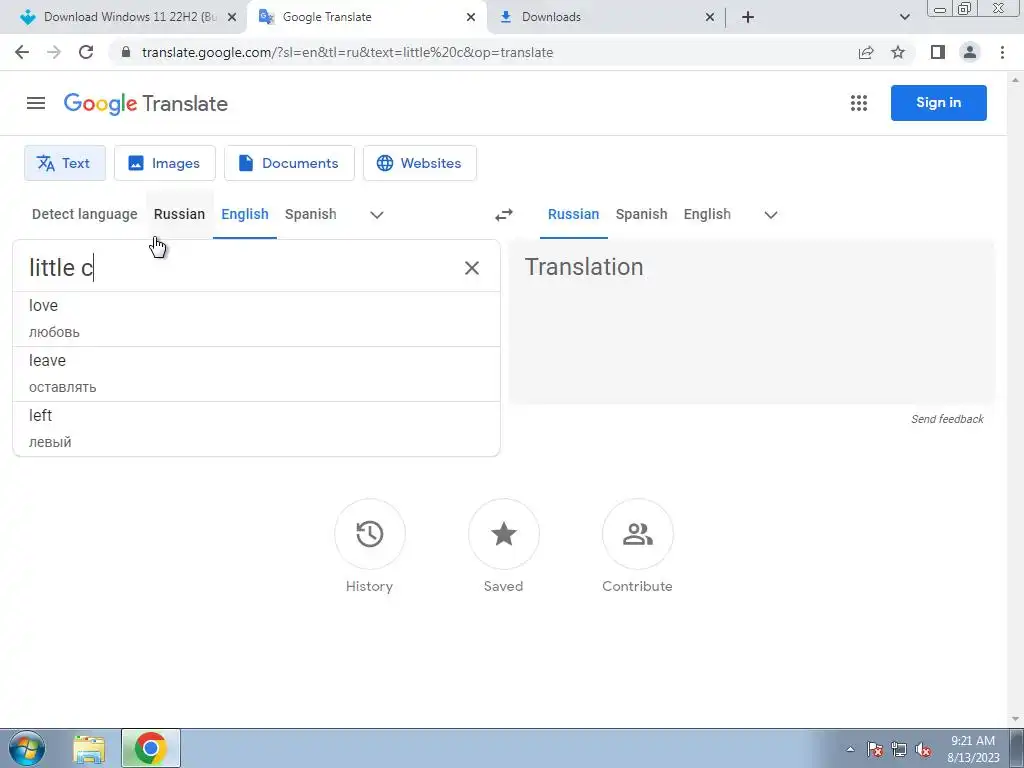Open the Contribute icon
1024x768 pixels.
tap(637, 534)
